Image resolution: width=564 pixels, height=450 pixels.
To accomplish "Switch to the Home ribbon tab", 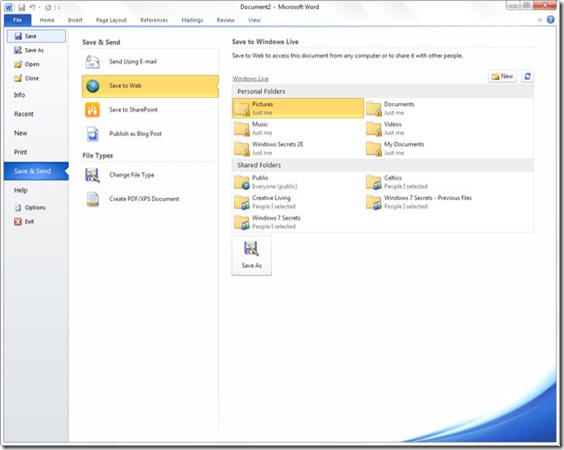I will 47,20.
